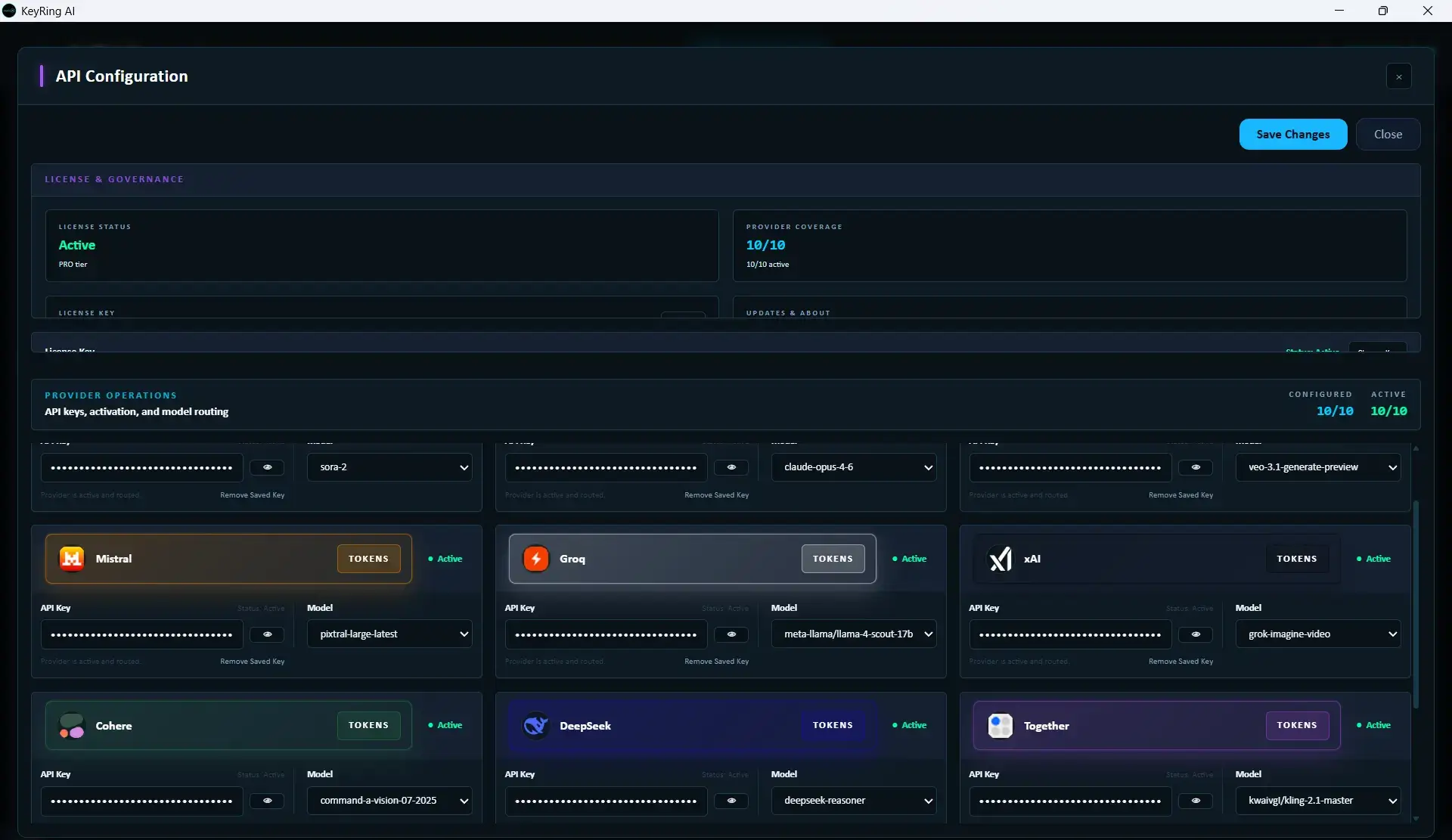
Task: Open Groq meta-llama/llama-4-scout-17b dropdown
Action: coord(854,634)
